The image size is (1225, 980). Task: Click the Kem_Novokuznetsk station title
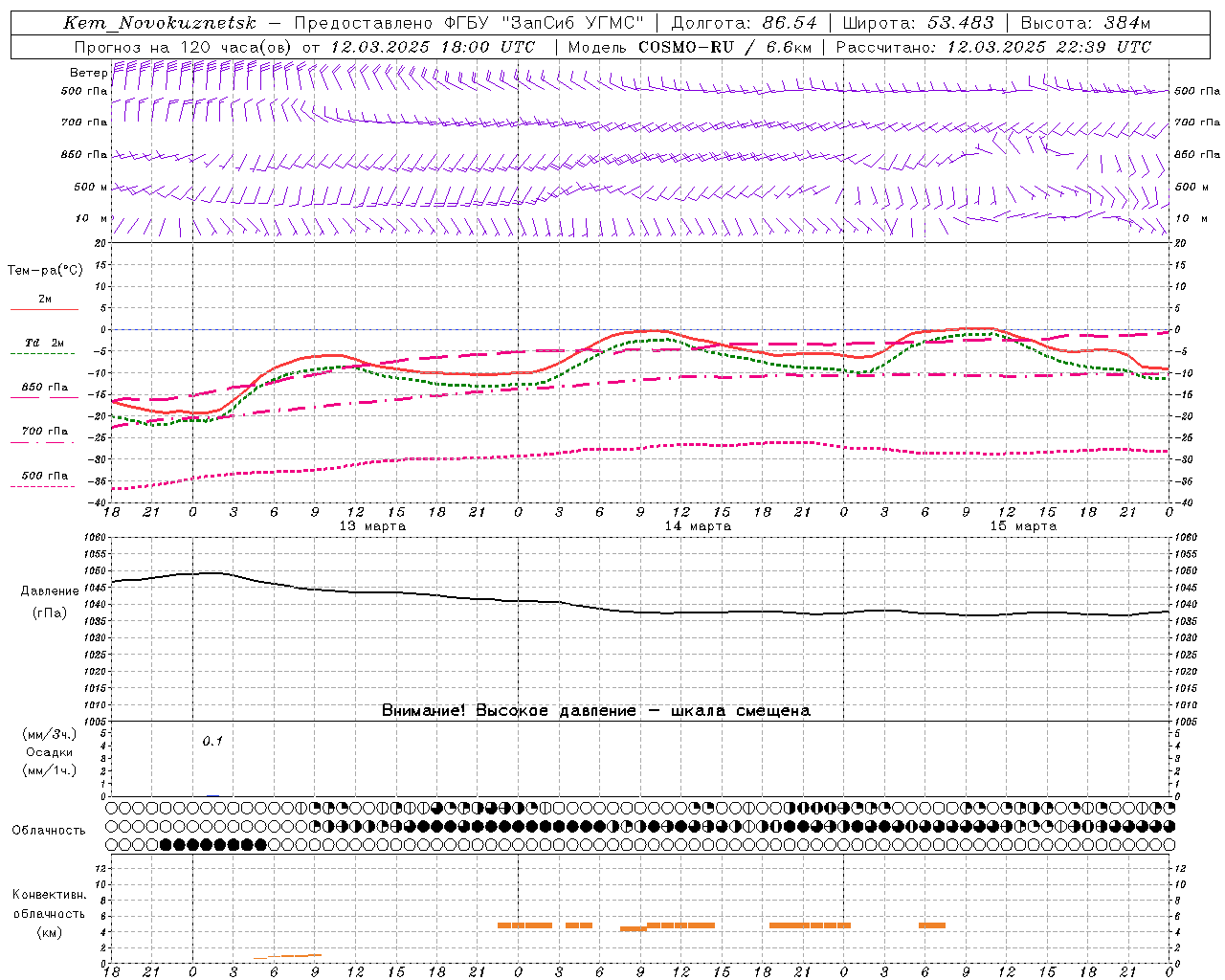click(160, 23)
